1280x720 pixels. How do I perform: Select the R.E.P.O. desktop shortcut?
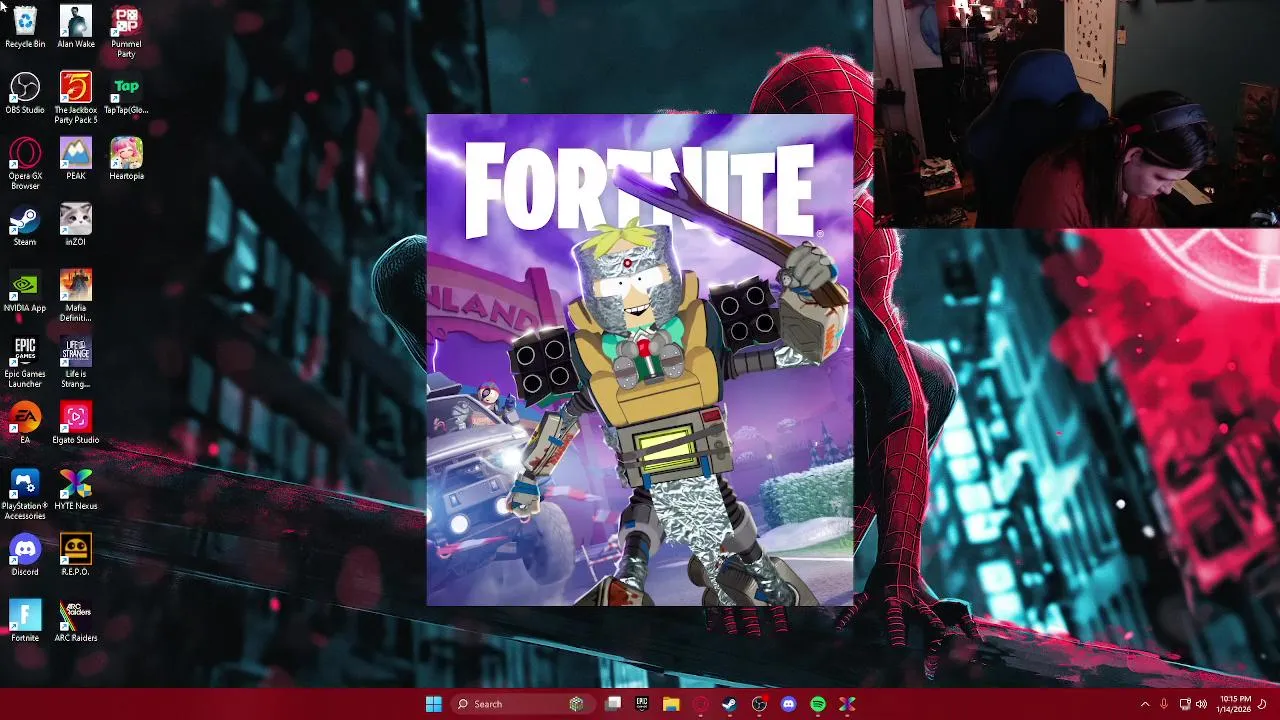(x=76, y=555)
